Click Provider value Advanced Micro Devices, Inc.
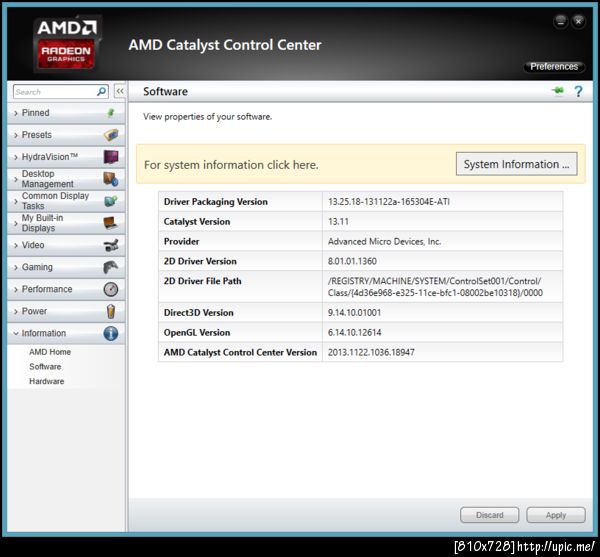 (x=385, y=241)
